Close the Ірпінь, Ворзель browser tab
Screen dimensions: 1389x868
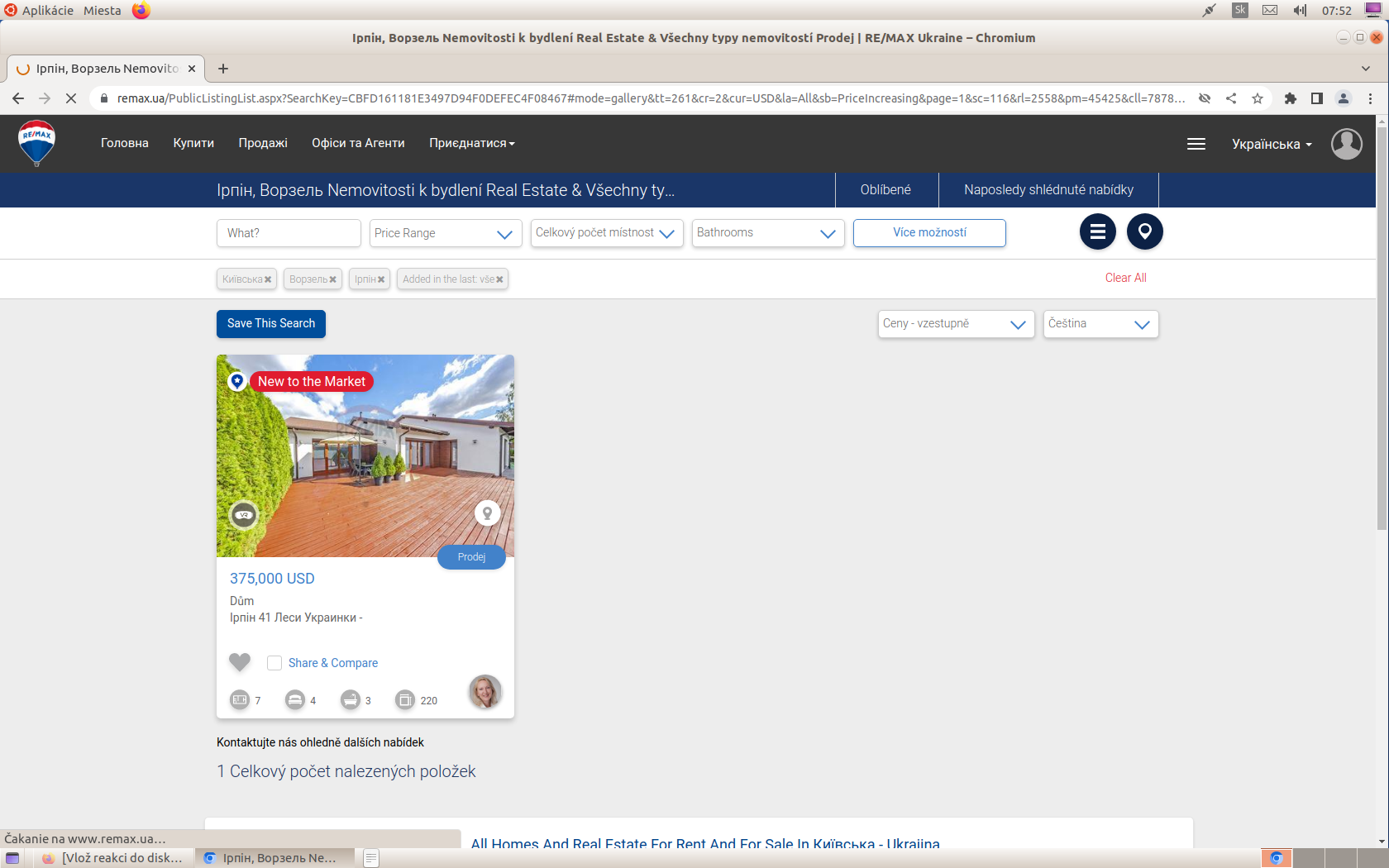(192, 69)
